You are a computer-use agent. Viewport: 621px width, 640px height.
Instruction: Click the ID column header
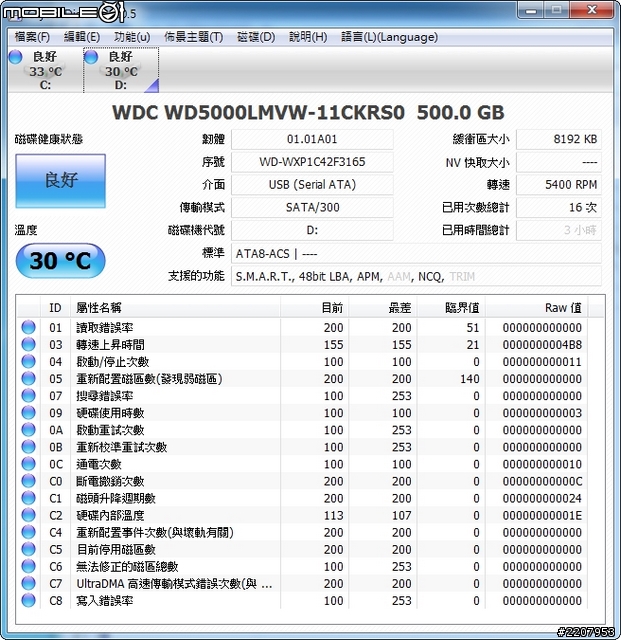pyautogui.click(x=55, y=308)
